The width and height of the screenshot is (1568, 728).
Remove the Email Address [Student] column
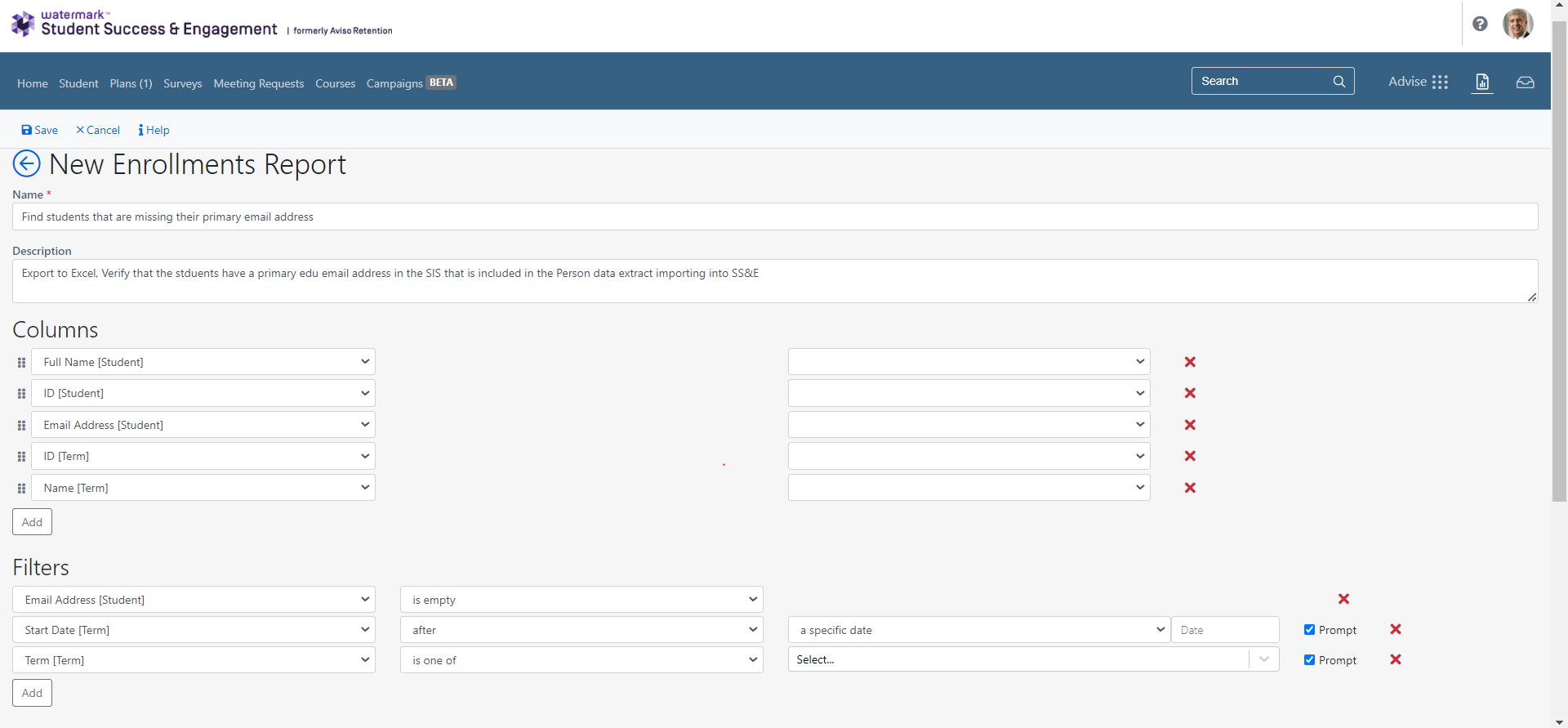(x=1190, y=425)
